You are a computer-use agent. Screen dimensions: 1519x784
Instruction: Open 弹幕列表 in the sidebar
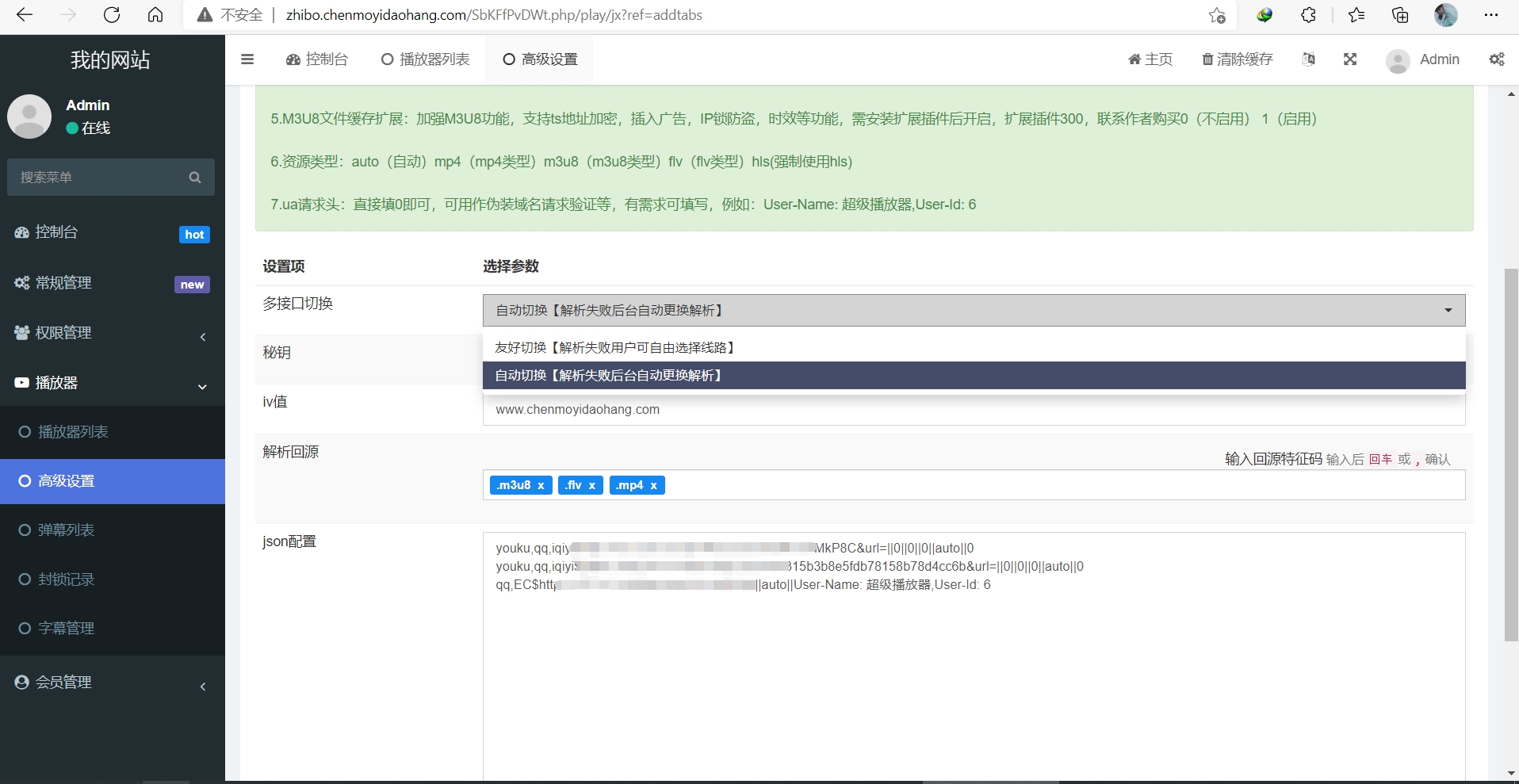tap(67, 530)
